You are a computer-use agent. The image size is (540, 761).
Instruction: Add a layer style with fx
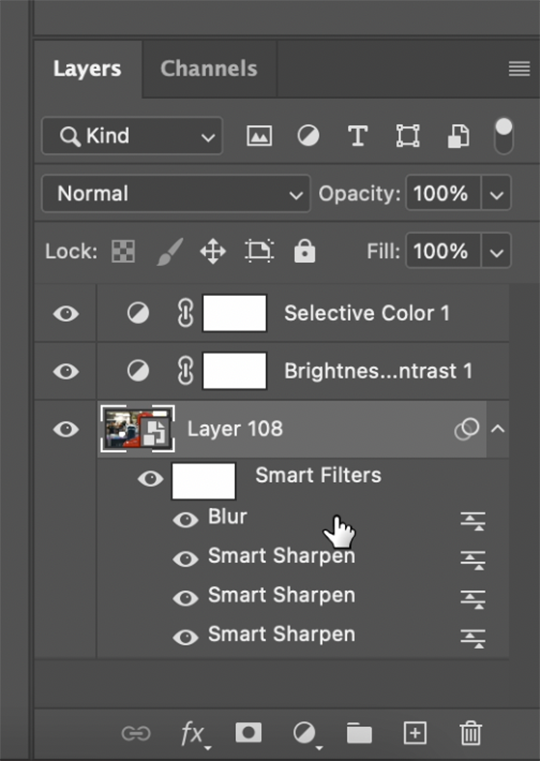coord(194,734)
